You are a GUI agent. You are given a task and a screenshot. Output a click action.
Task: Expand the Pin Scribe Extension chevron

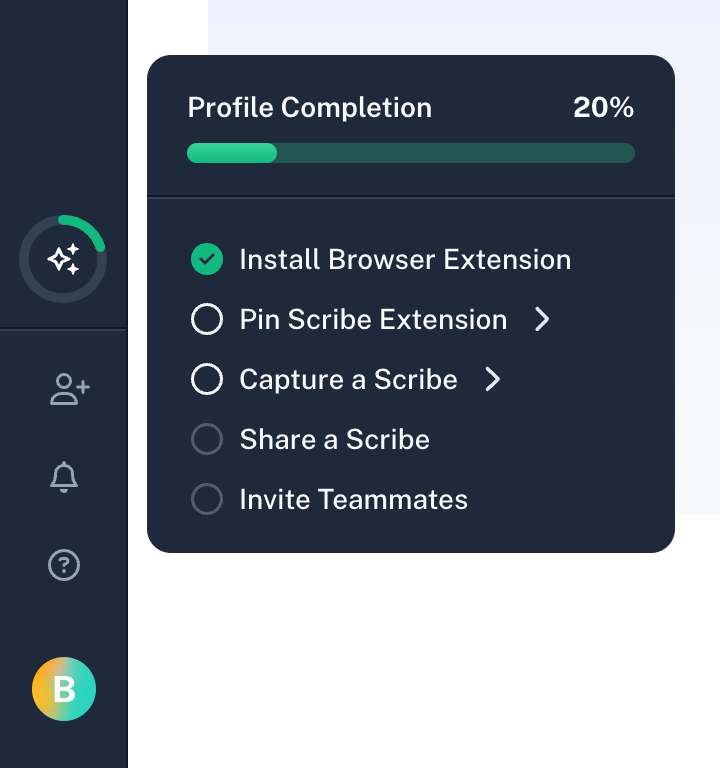click(x=542, y=320)
